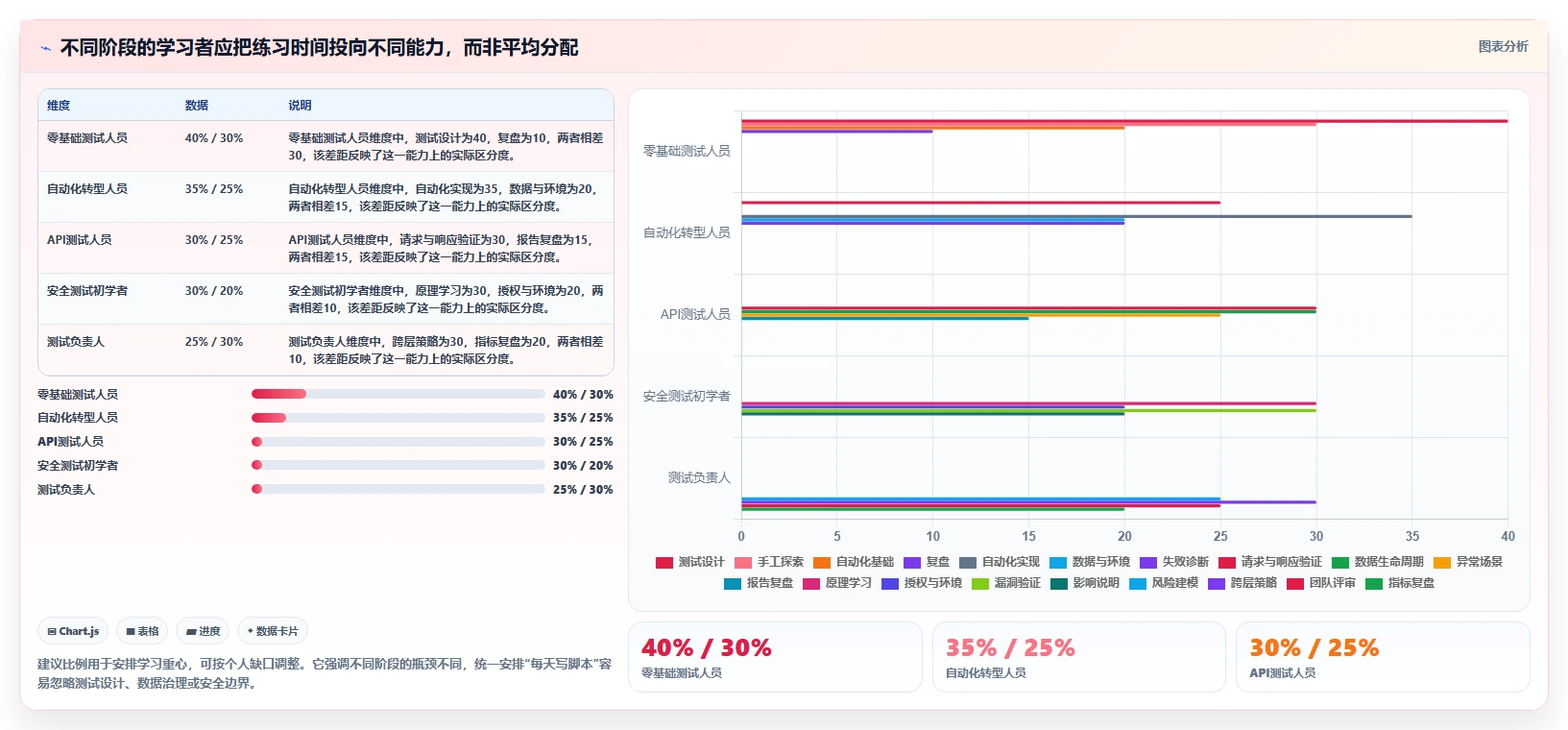Click the 跨层策略 legend item

coord(1242,583)
